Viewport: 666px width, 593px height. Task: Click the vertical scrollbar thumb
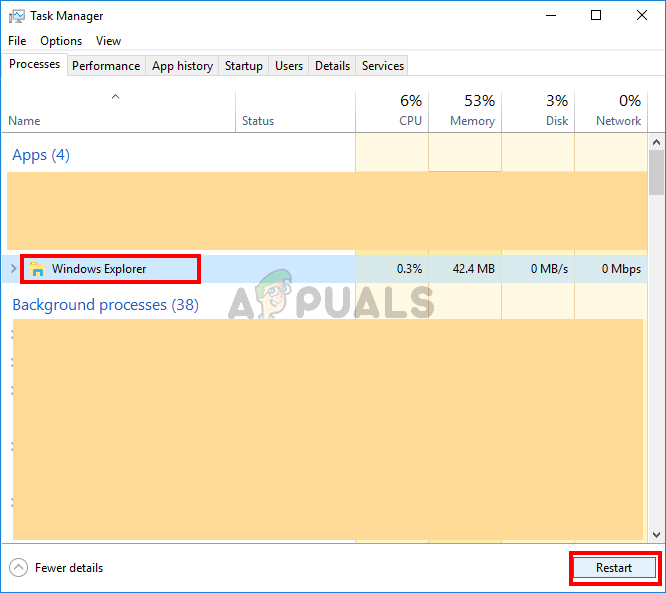[656, 172]
